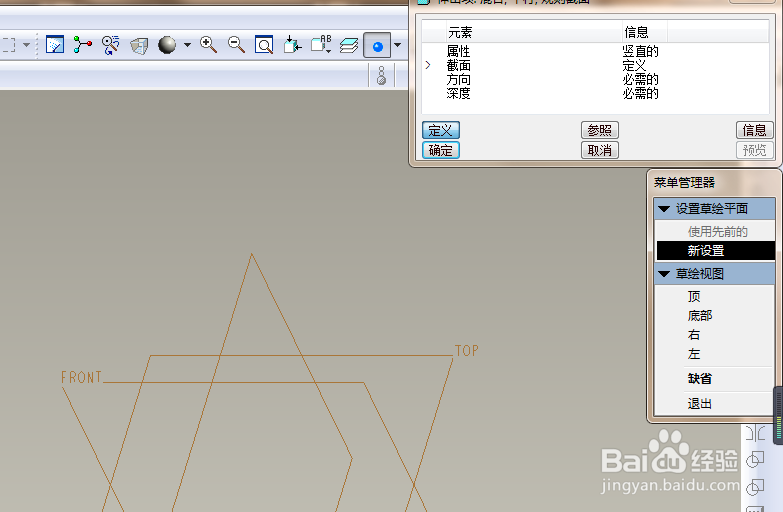
Task: Expand the appearance gallery dropdown arrow
Action: pos(397,45)
